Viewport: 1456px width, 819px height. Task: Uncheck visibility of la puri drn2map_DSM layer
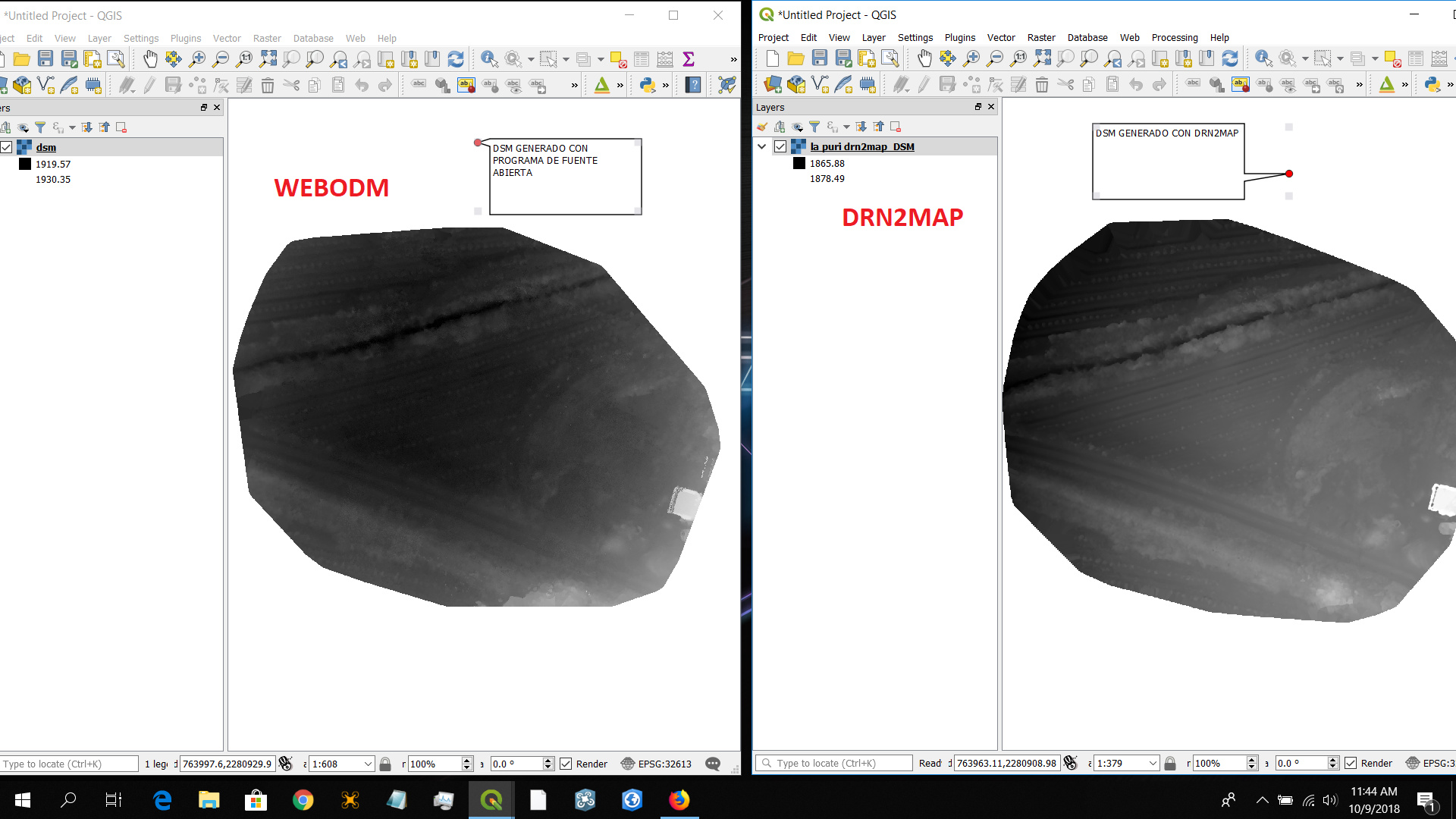pos(780,146)
